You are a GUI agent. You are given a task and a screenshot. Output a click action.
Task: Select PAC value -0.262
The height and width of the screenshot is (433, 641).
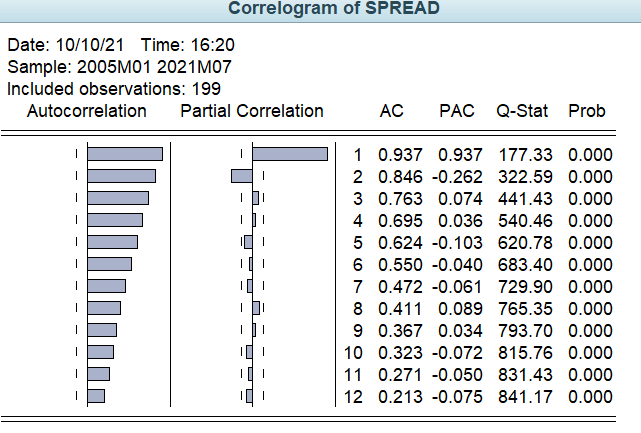[x=457, y=177]
